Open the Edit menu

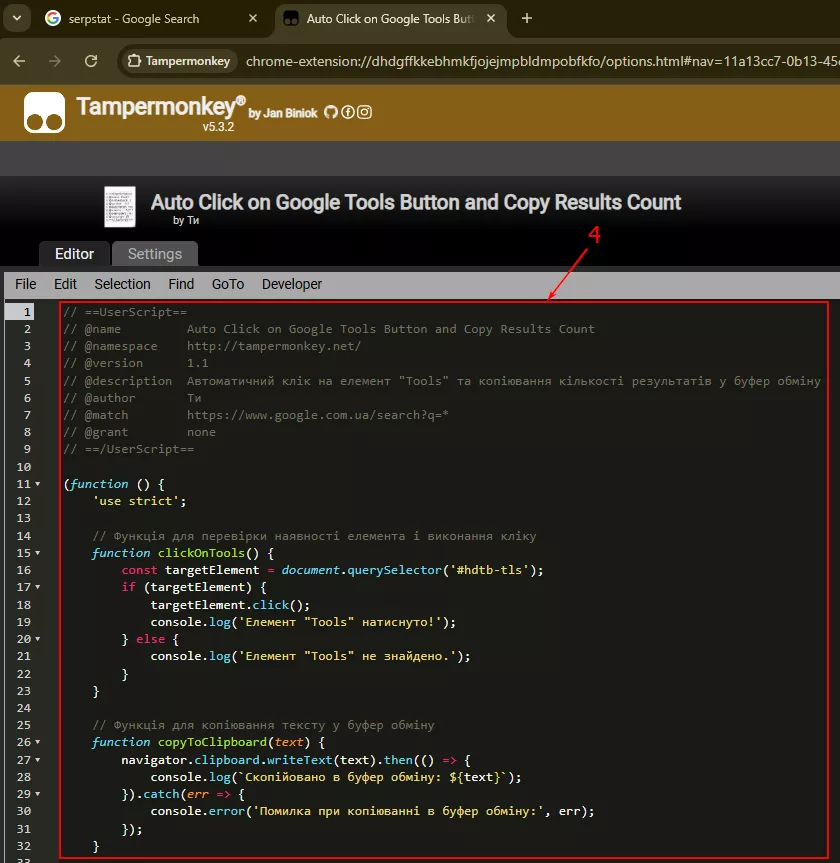click(x=66, y=284)
